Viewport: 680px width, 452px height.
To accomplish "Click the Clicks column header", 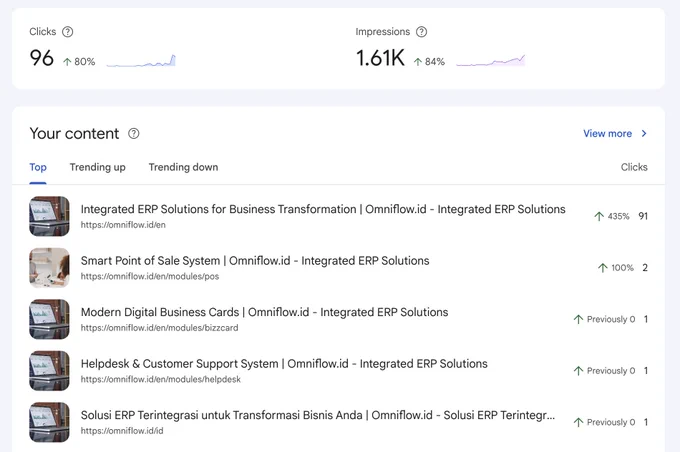I will pos(634,167).
